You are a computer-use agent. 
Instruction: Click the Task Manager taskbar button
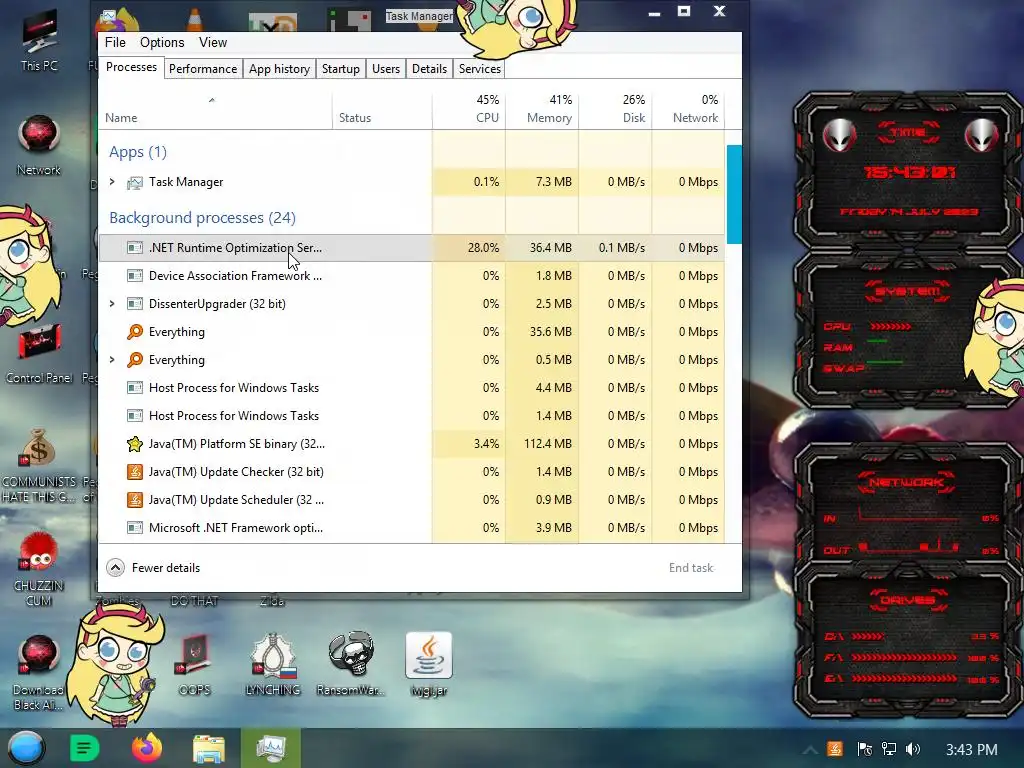270,748
